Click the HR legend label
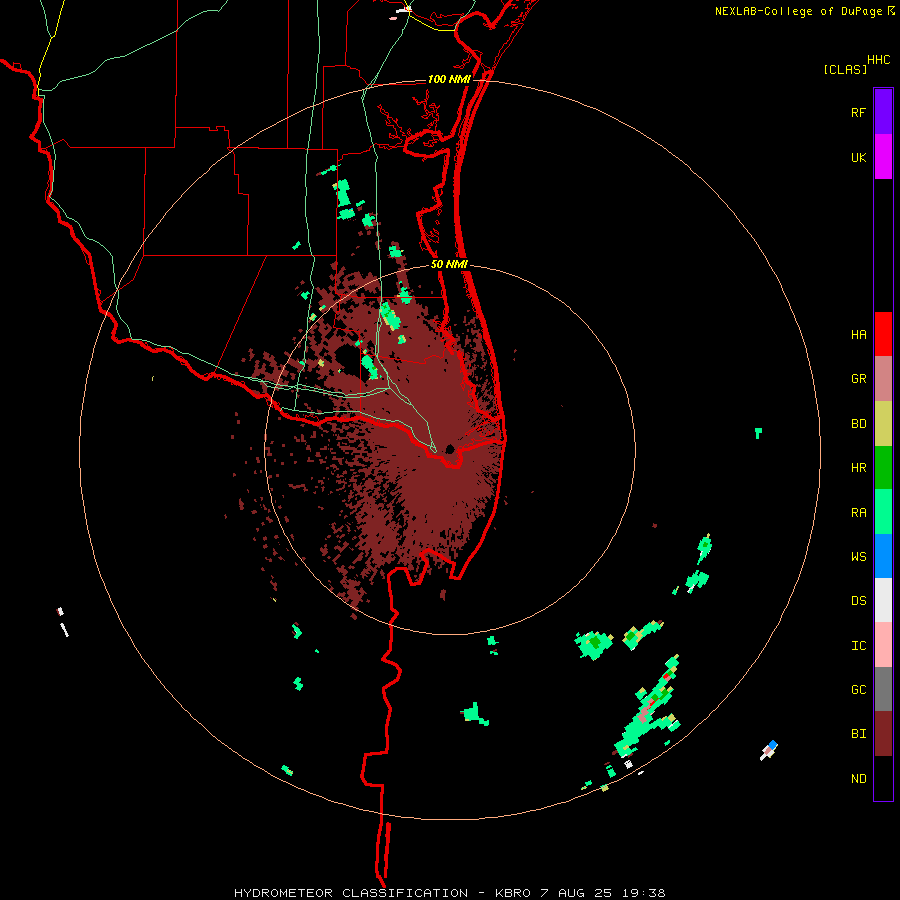This screenshot has height=900, width=900. (858, 468)
